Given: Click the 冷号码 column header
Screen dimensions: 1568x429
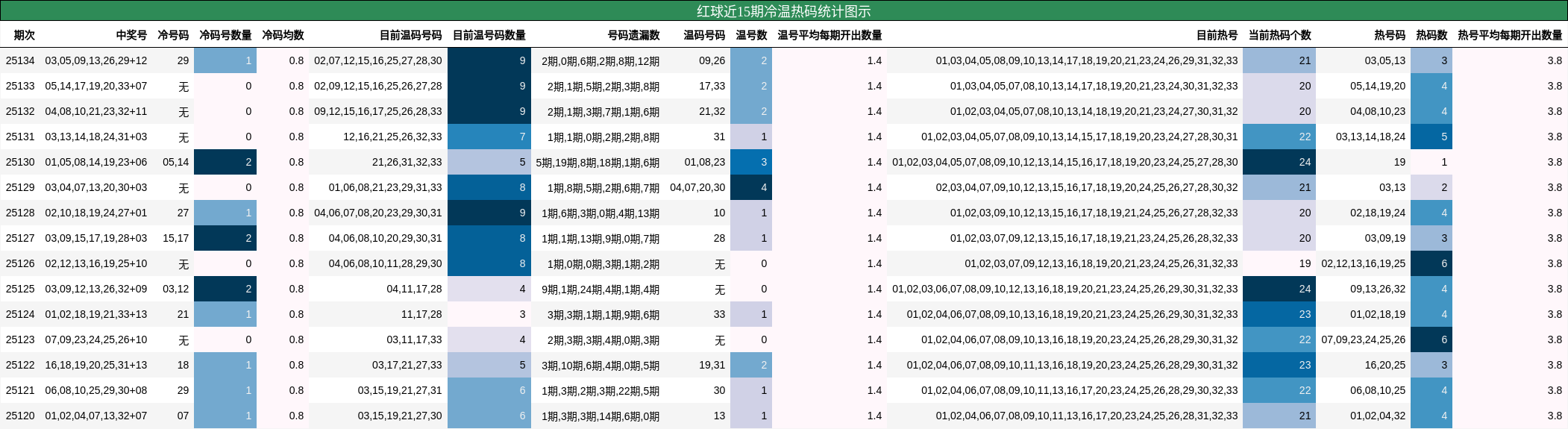Looking at the screenshot, I should click(173, 35).
